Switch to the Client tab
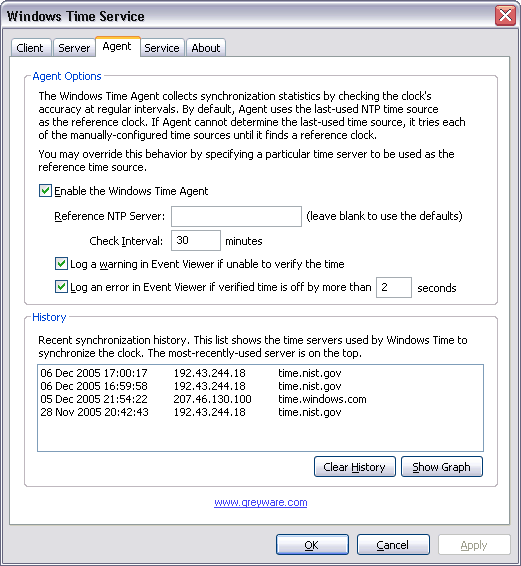Image resolution: width=521 pixels, height=566 pixels. point(31,48)
